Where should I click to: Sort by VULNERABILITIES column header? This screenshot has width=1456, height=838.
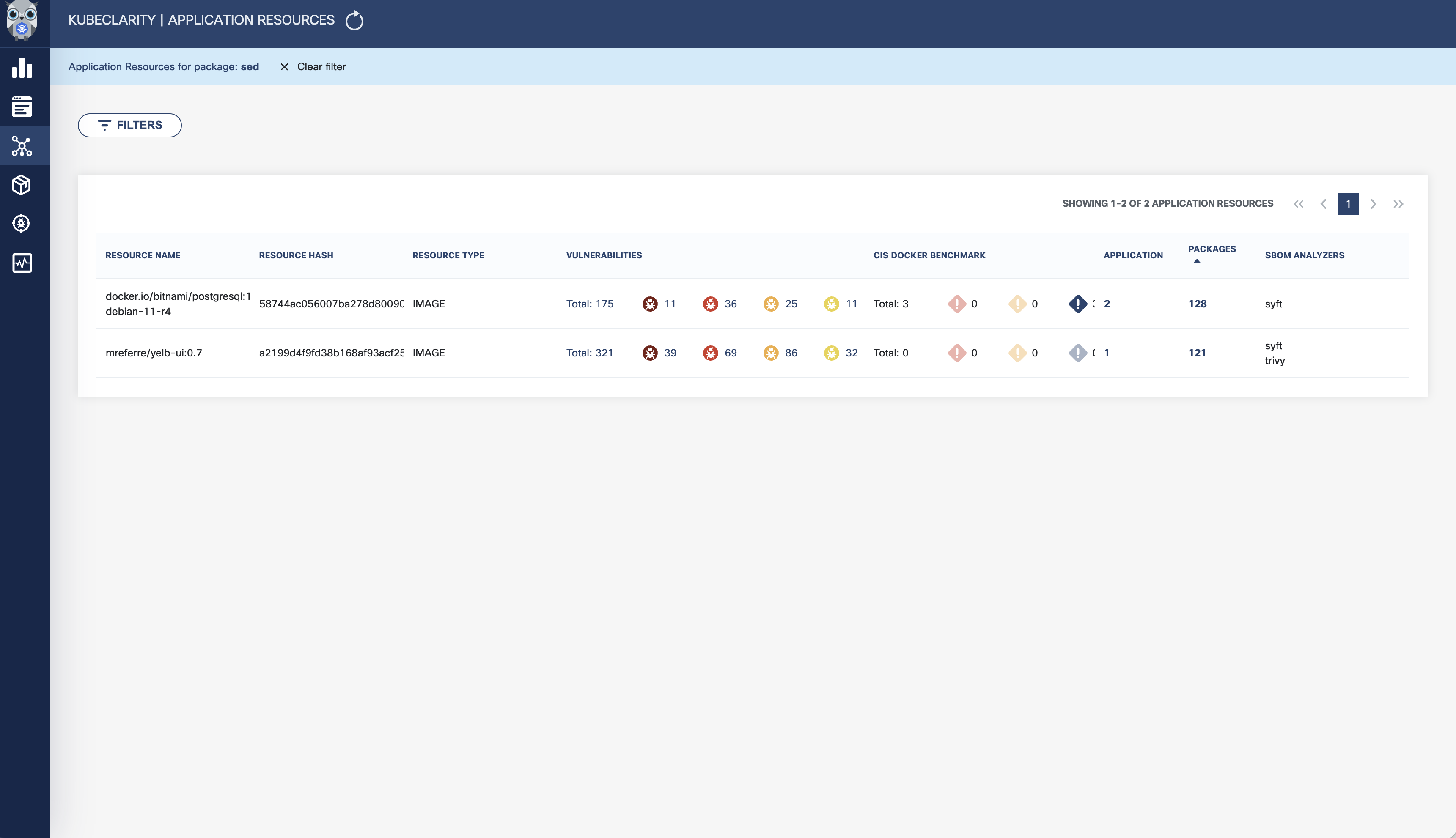click(x=604, y=255)
